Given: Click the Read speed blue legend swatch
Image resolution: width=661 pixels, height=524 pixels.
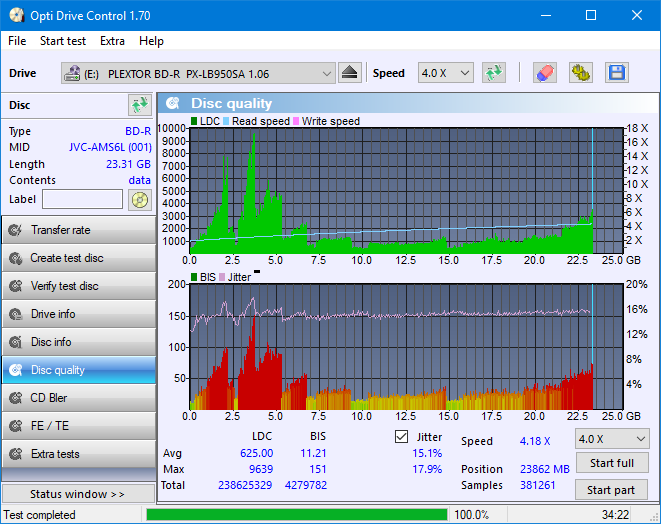Looking at the screenshot, I should click(226, 121).
